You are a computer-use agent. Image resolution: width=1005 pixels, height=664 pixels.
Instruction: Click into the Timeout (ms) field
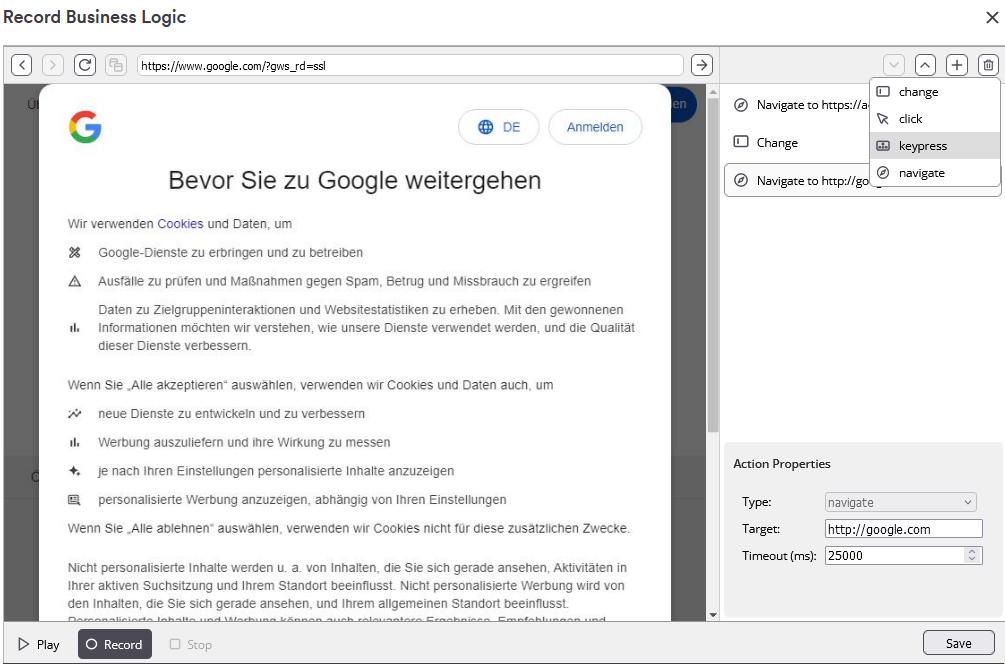click(895, 556)
